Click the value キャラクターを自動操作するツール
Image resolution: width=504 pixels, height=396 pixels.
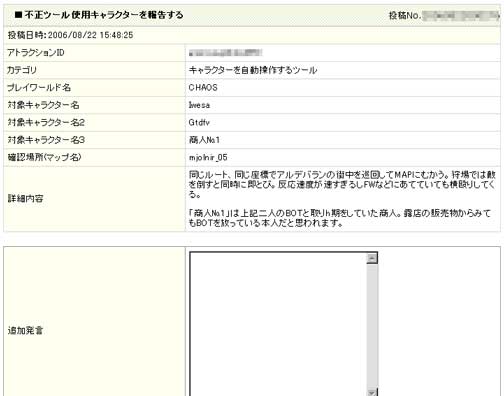pyautogui.click(x=253, y=70)
